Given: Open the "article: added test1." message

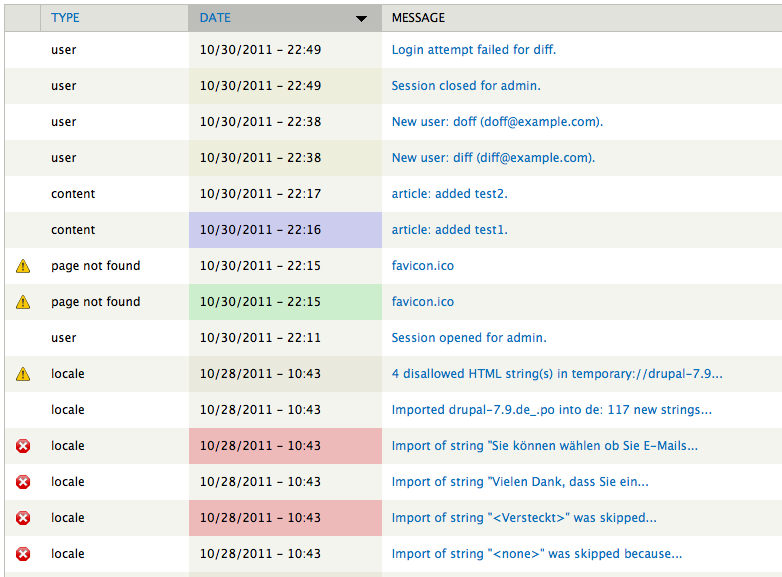Looking at the screenshot, I should 449,230.
